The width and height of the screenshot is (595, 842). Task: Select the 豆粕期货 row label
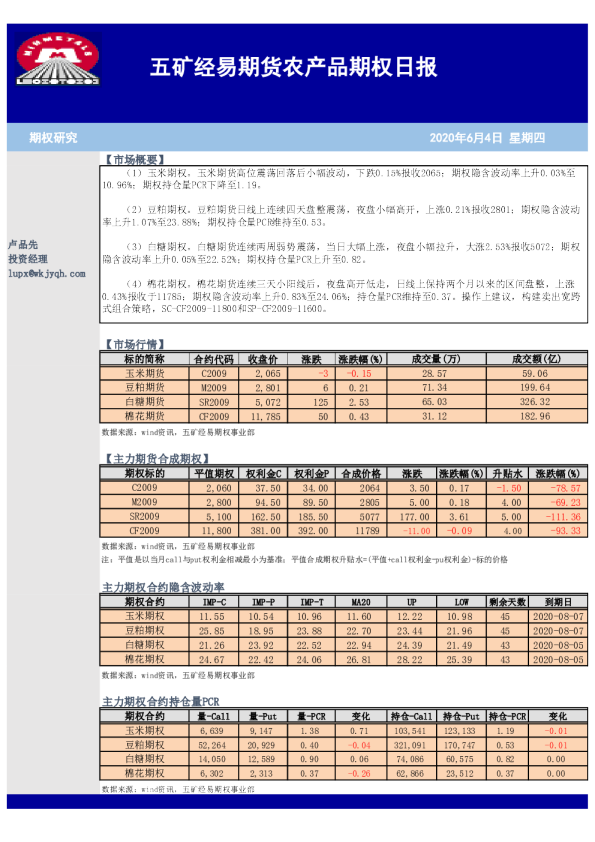[144, 387]
